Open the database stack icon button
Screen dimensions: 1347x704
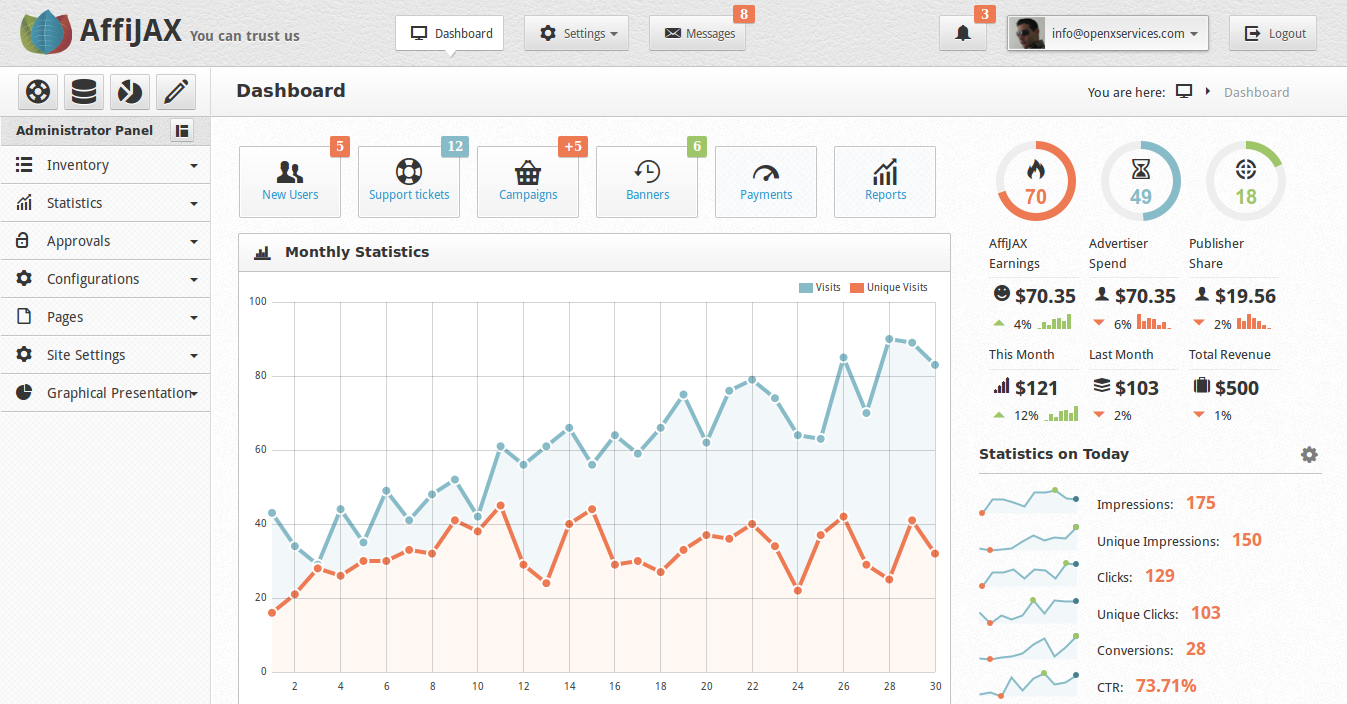(x=84, y=92)
